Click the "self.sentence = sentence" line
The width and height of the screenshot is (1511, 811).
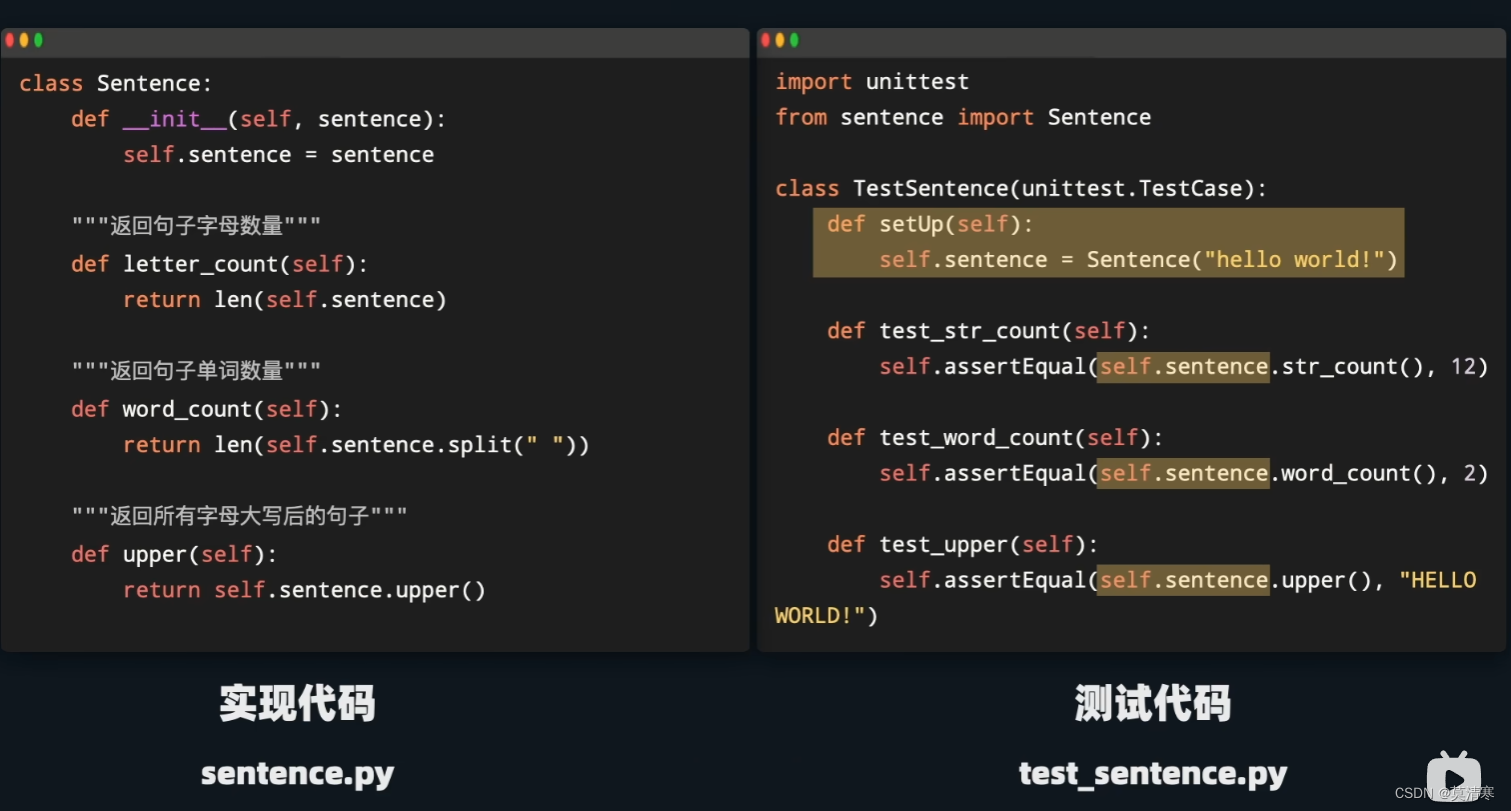(x=279, y=155)
